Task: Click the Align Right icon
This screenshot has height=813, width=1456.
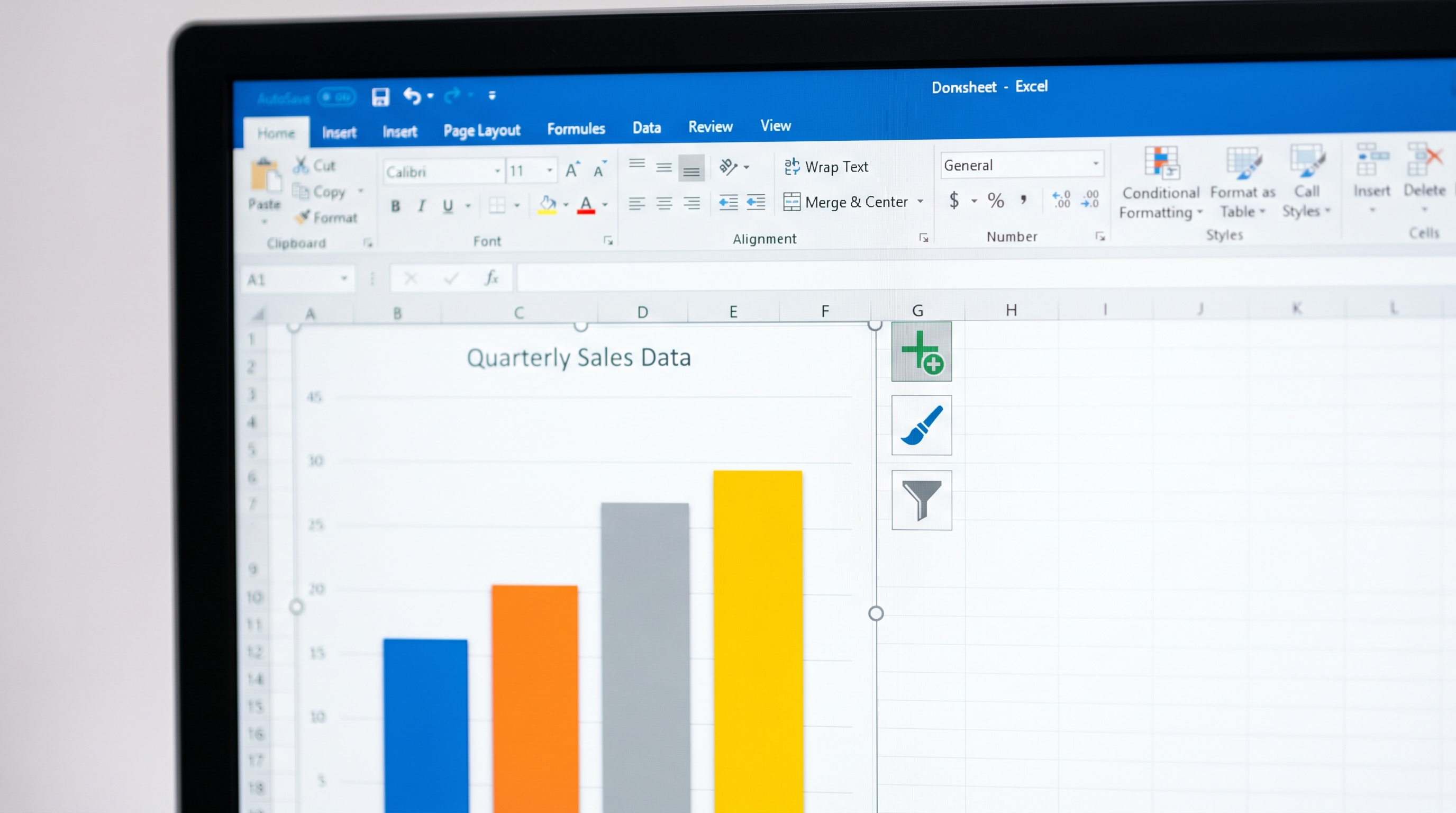Action: 691,202
